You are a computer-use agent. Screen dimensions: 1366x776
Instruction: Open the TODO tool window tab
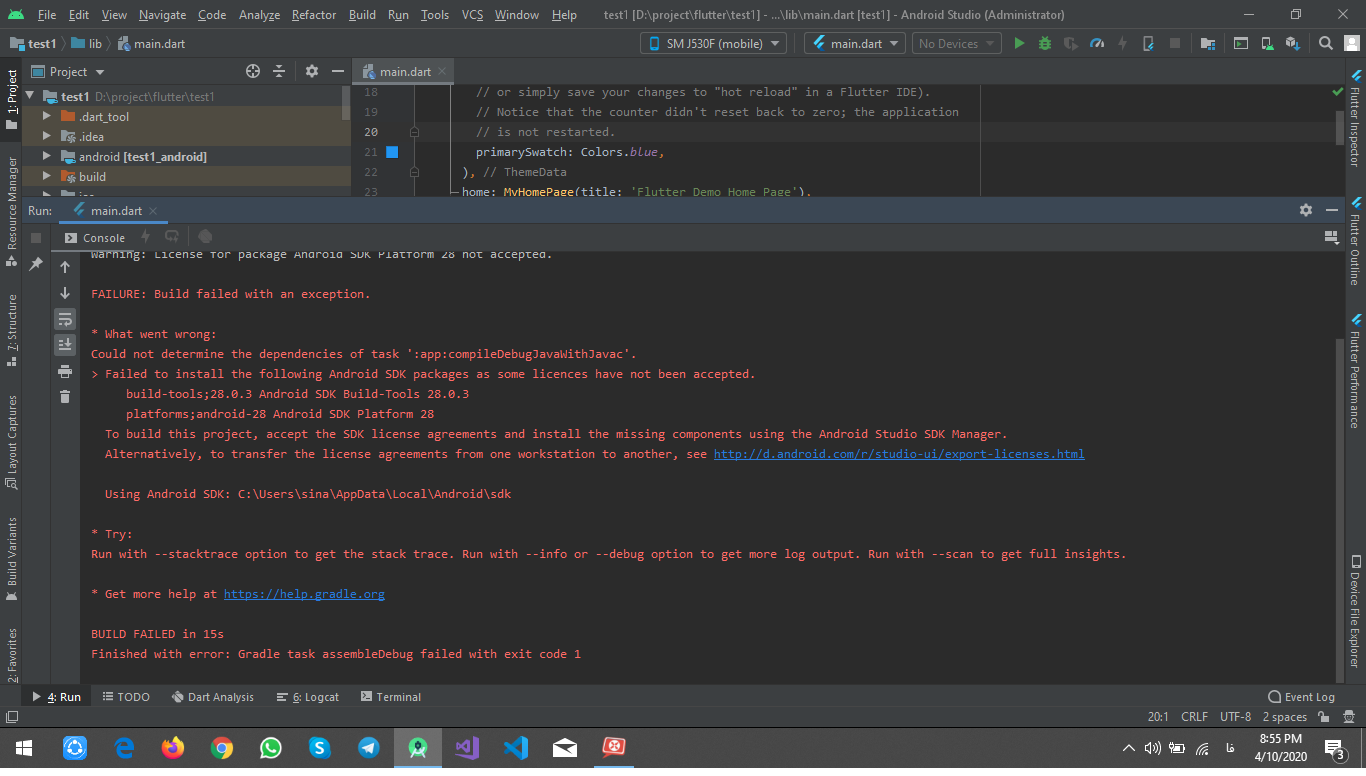(x=126, y=697)
